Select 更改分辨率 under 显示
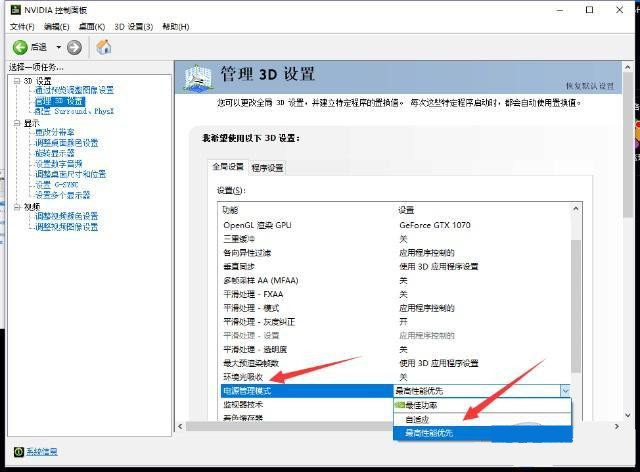640x472 pixels. point(55,132)
